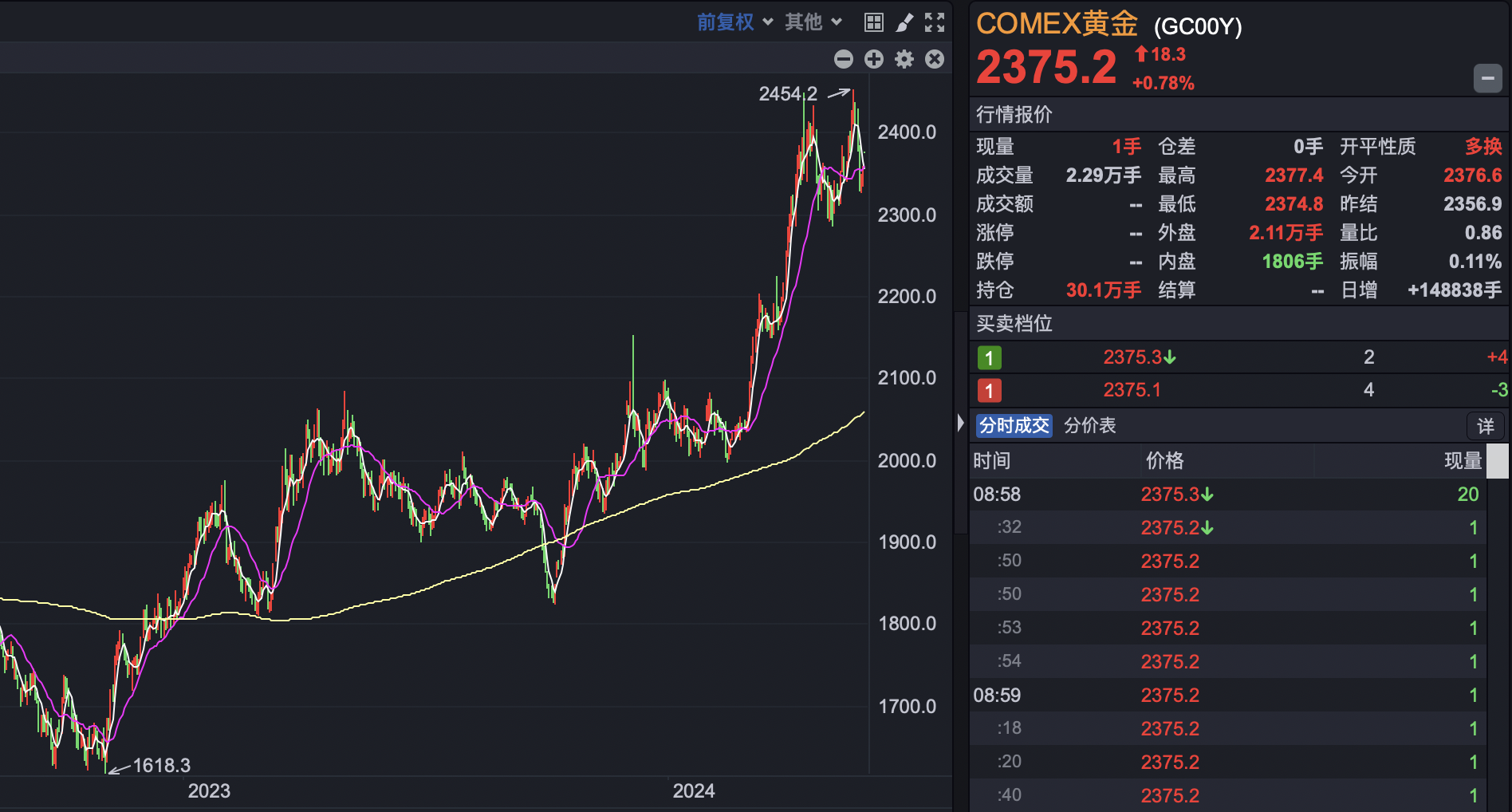
Task: Click the 内盘 value 1806手
Action: click(x=1292, y=262)
